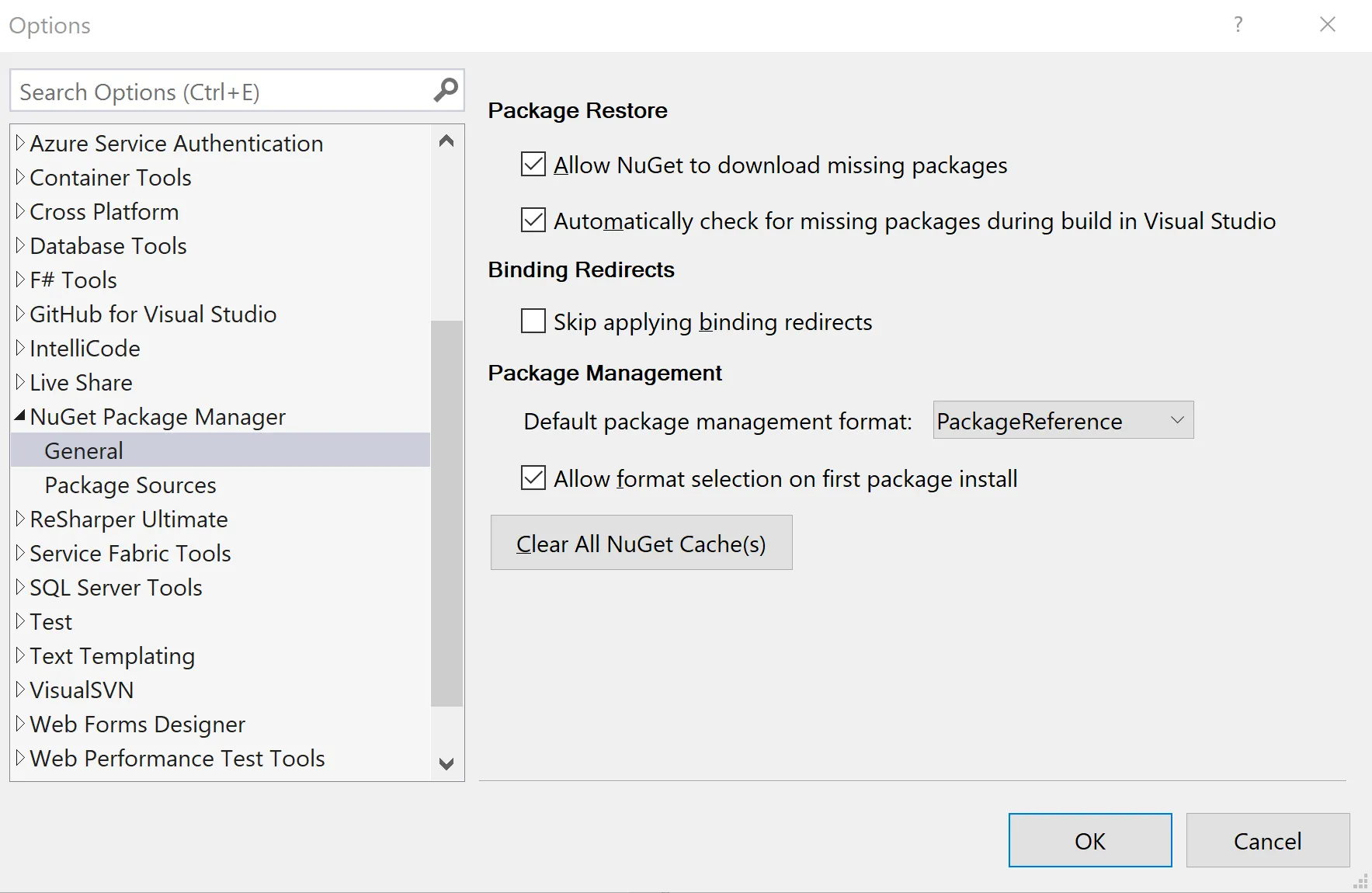
Task: Collapse the NuGet Package Manager node
Action: coord(20,416)
